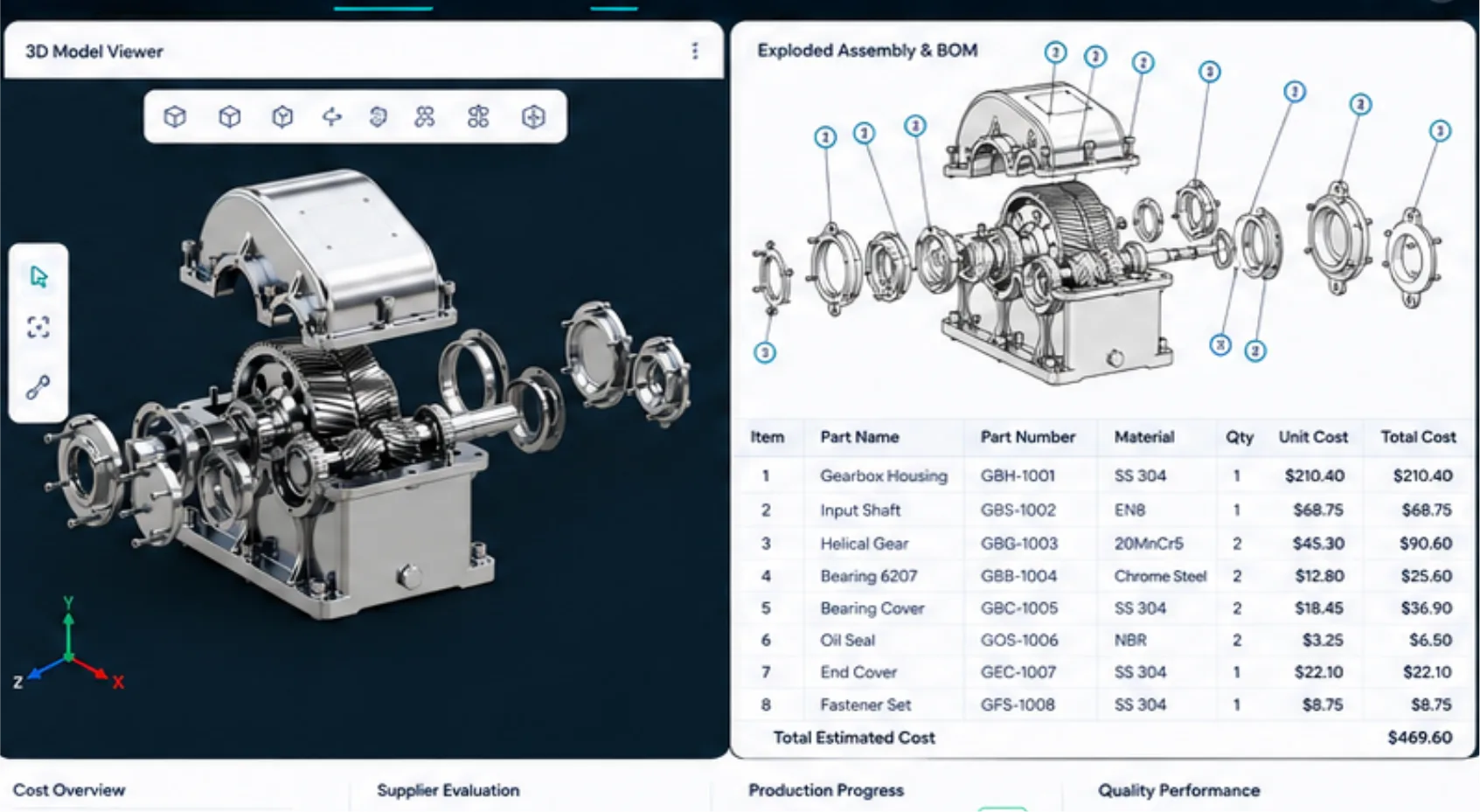The image size is (1480, 812).
Task: Click the Helical Gear part name
Action: point(865,544)
